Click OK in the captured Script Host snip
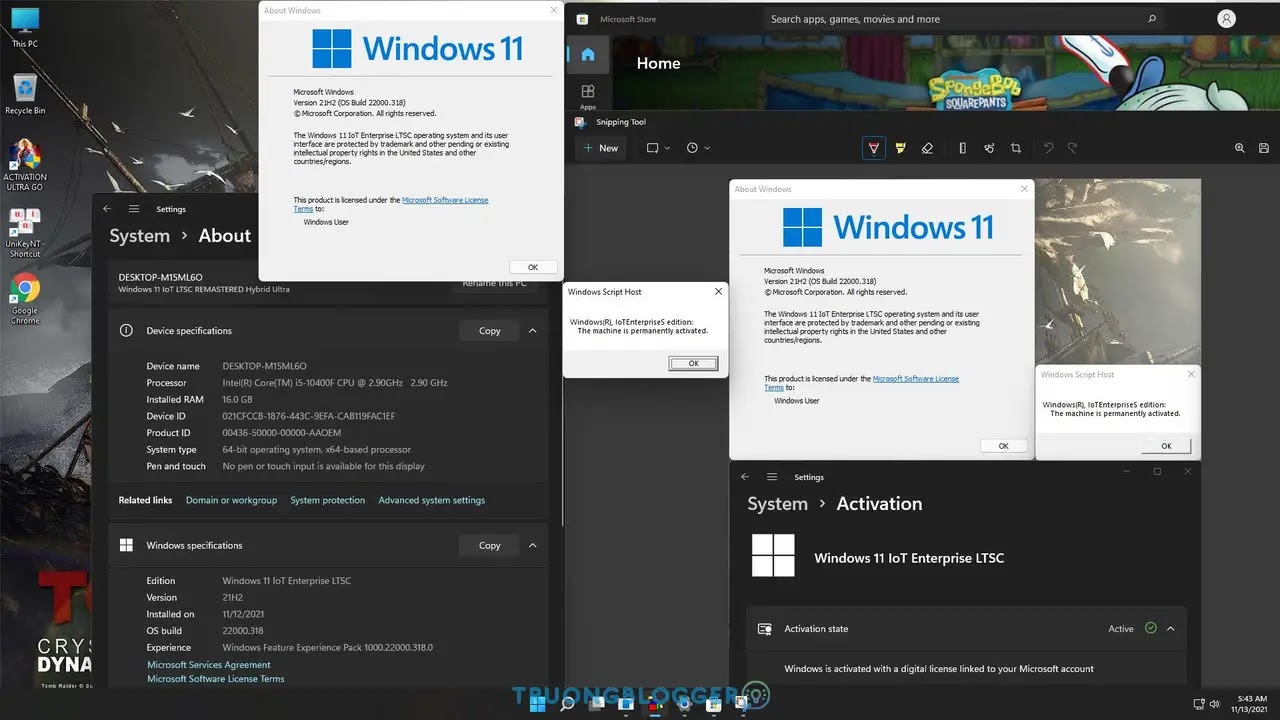The height and width of the screenshot is (720, 1280). coord(1166,446)
